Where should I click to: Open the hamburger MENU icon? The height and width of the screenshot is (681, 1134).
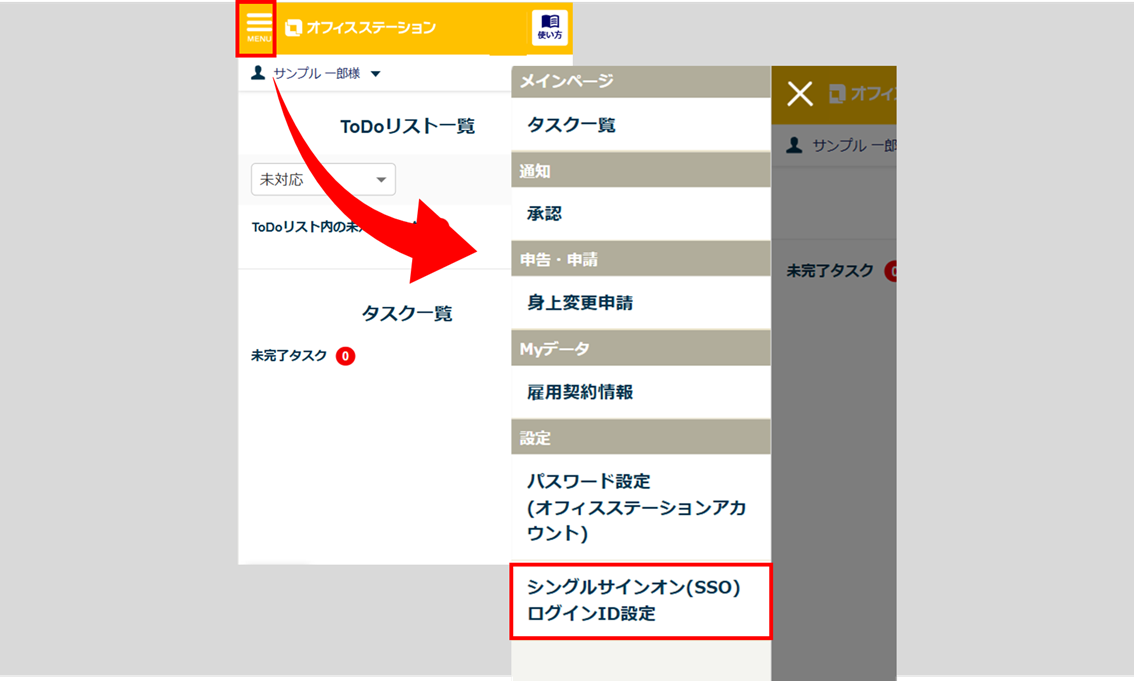click(x=258, y=27)
